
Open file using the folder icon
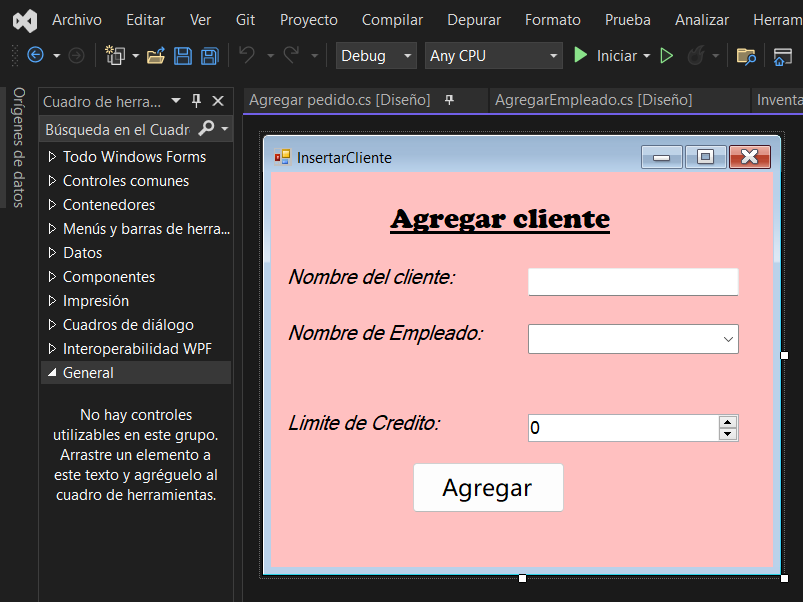click(x=156, y=55)
